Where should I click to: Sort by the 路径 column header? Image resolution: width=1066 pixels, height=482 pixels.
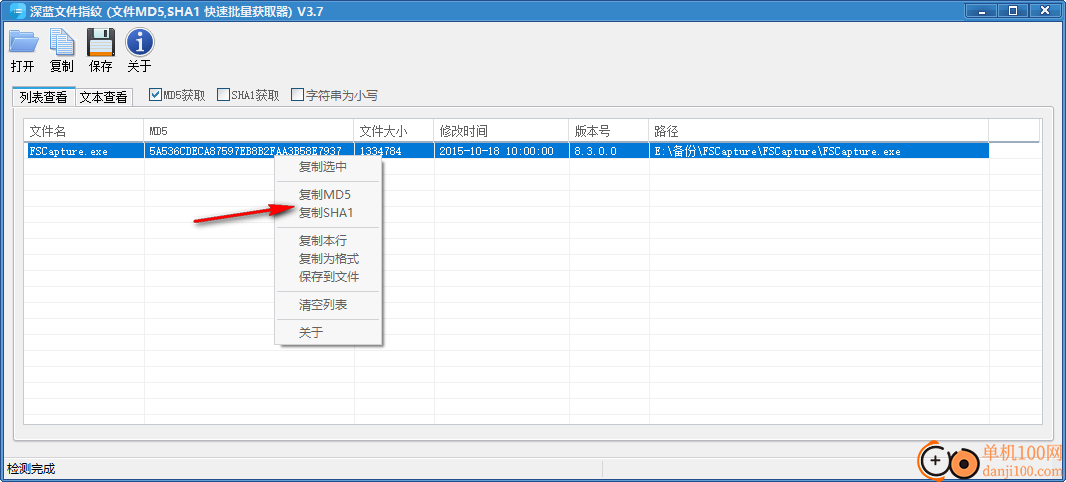[x=819, y=131]
